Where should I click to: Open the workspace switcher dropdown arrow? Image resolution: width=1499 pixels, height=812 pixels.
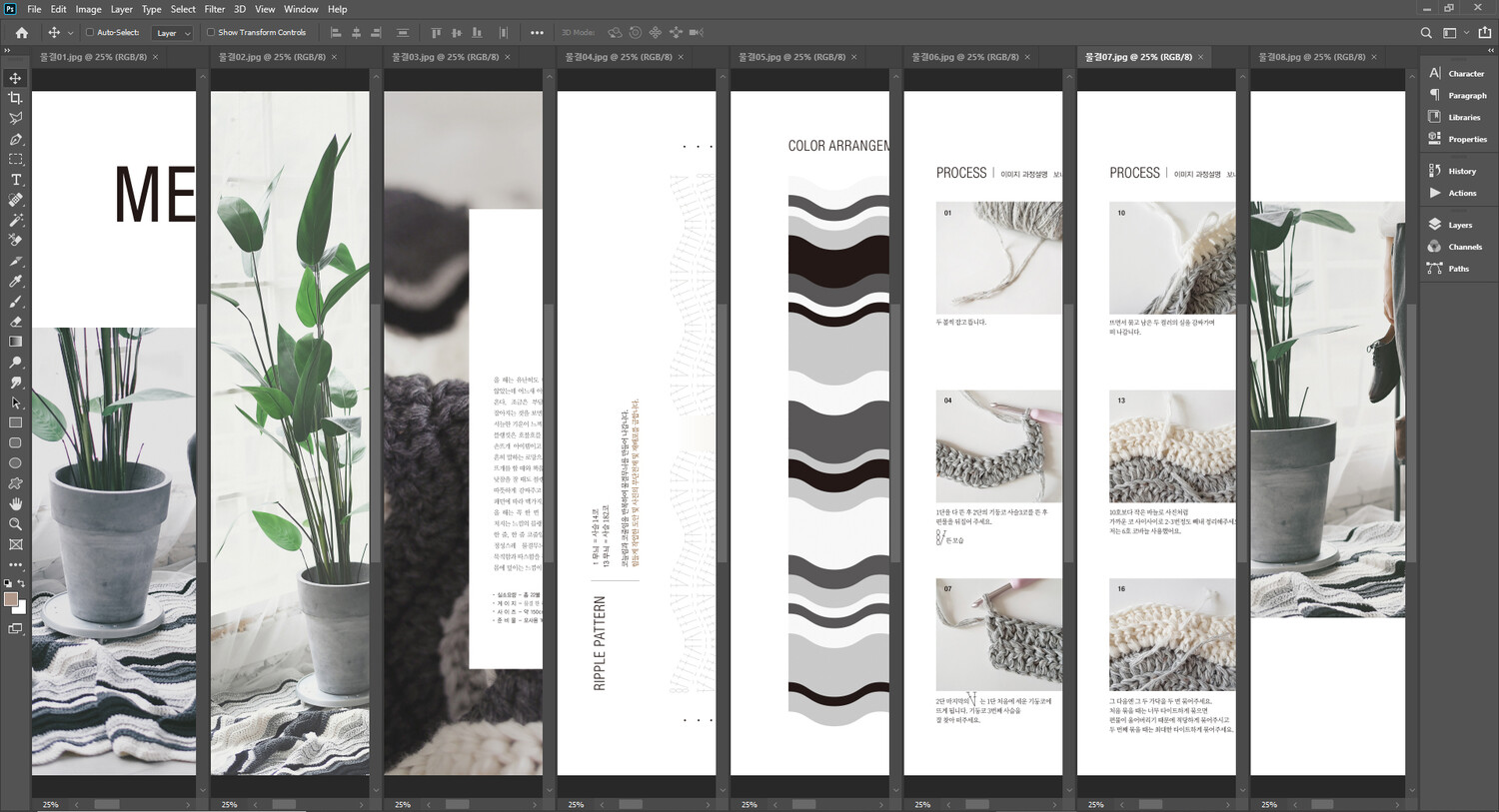[x=1467, y=33]
